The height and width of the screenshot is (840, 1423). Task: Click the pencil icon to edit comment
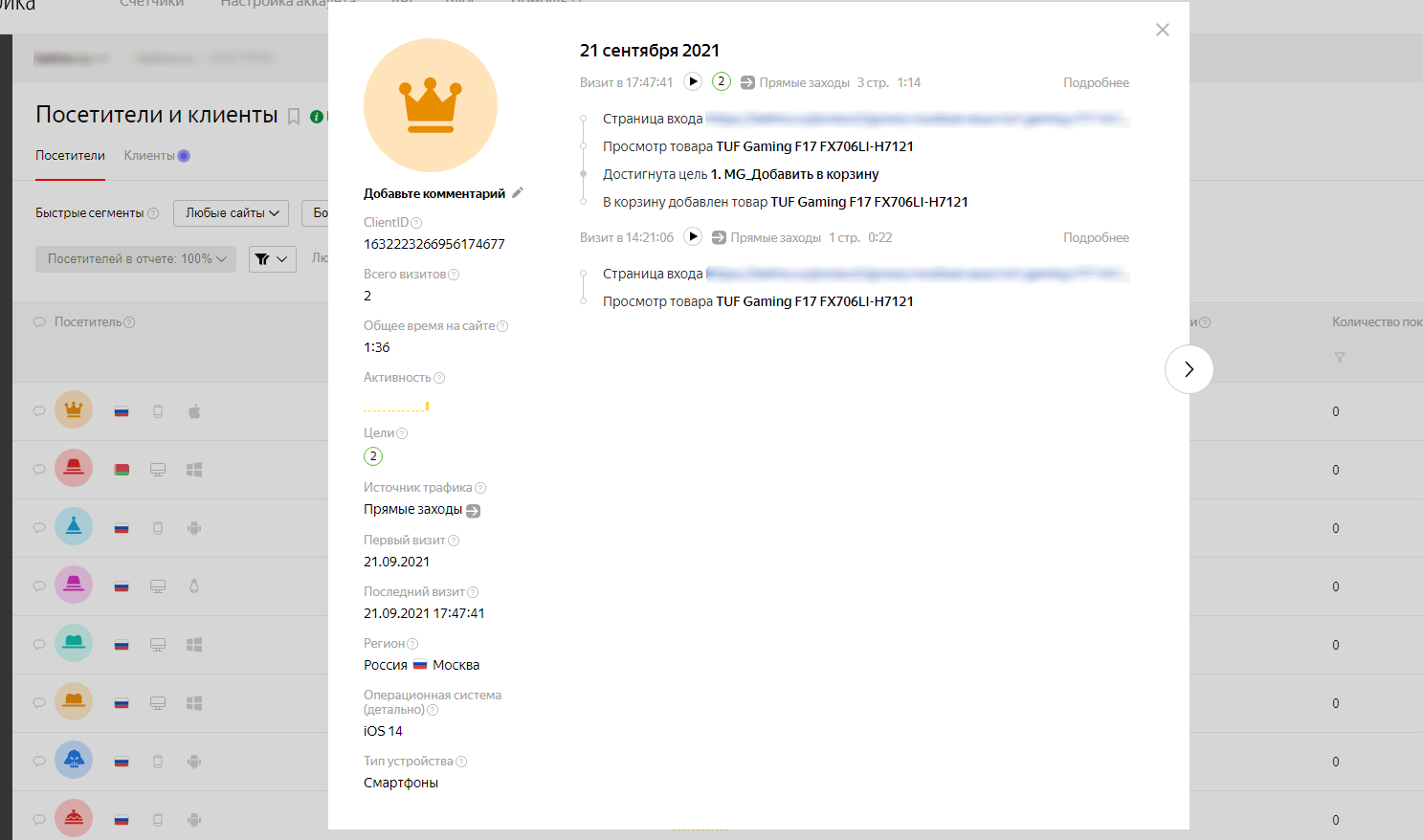518,193
